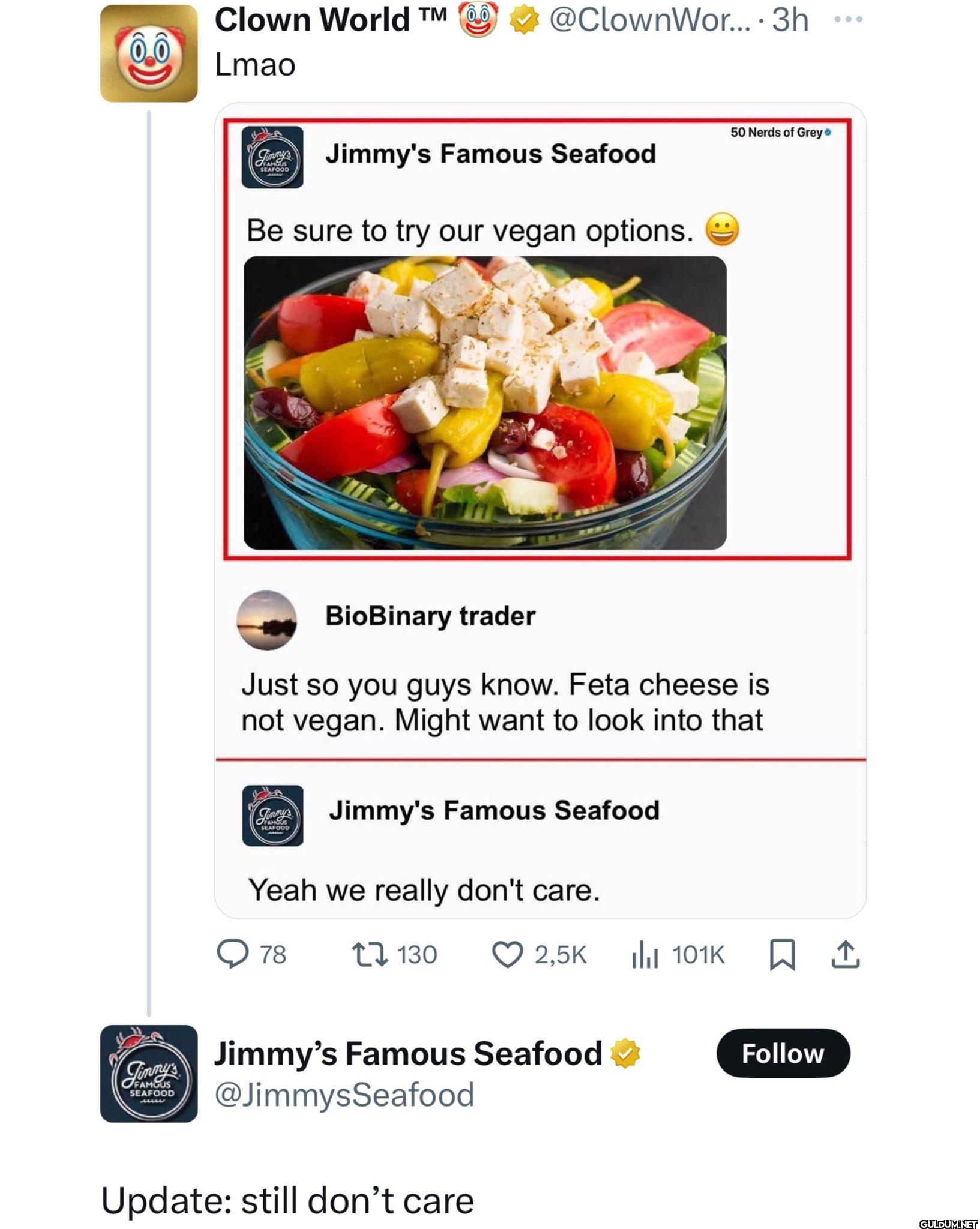Tap the verified badge next to Jimmy's Famous Seafood
Image resolution: width=980 pixels, height=1229 pixels.
625,1053
